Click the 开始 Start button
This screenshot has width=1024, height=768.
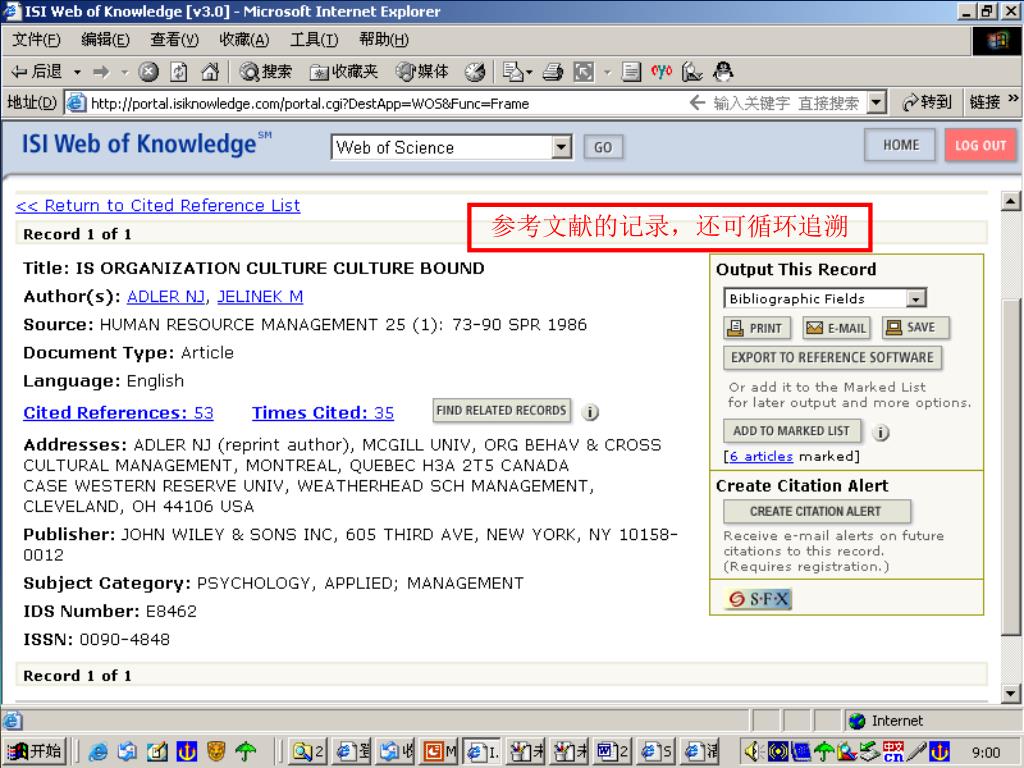pyautogui.click(x=37, y=752)
